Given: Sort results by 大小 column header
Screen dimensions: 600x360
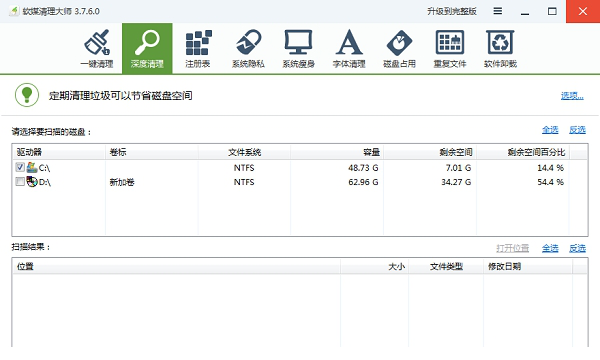Looking at the screenshot, I should (x=375, y=267).
